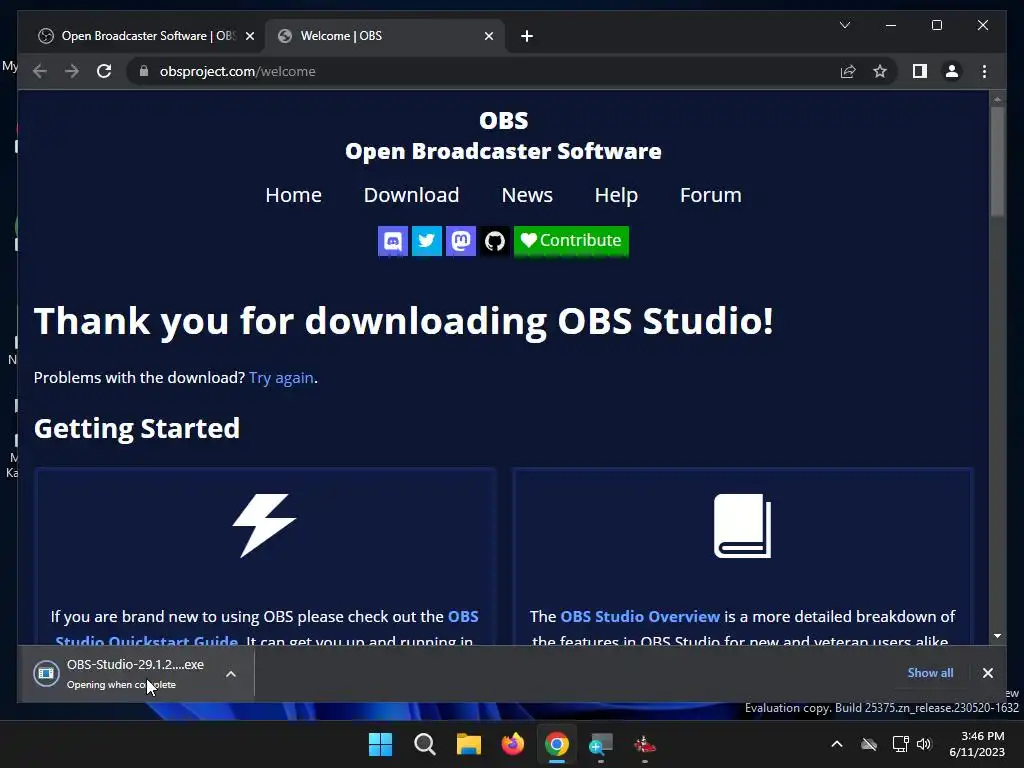Click the Try again download link
The height and width of the screenshot is (768, 1024).
tap(281, 377)
